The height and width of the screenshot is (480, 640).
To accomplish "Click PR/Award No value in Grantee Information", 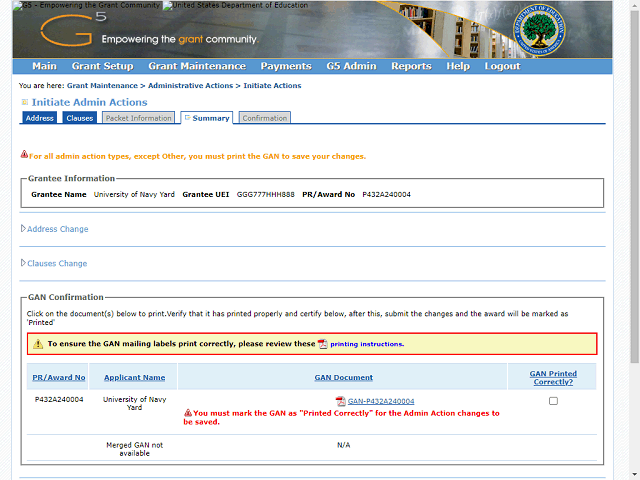I will 387,195.
